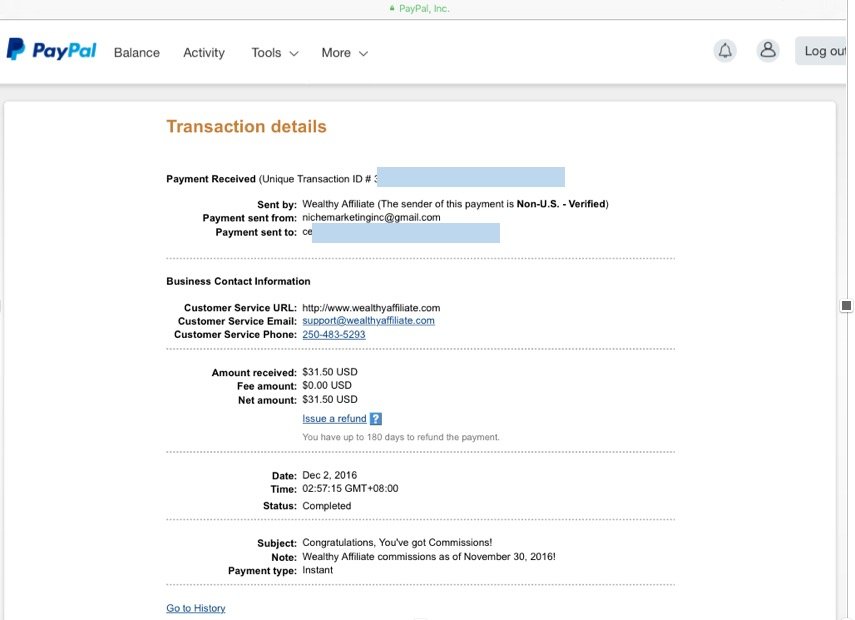The width and height of the screenshot is (855, 620).
Task: Click the PayPal logo
Action: point(51,50)
